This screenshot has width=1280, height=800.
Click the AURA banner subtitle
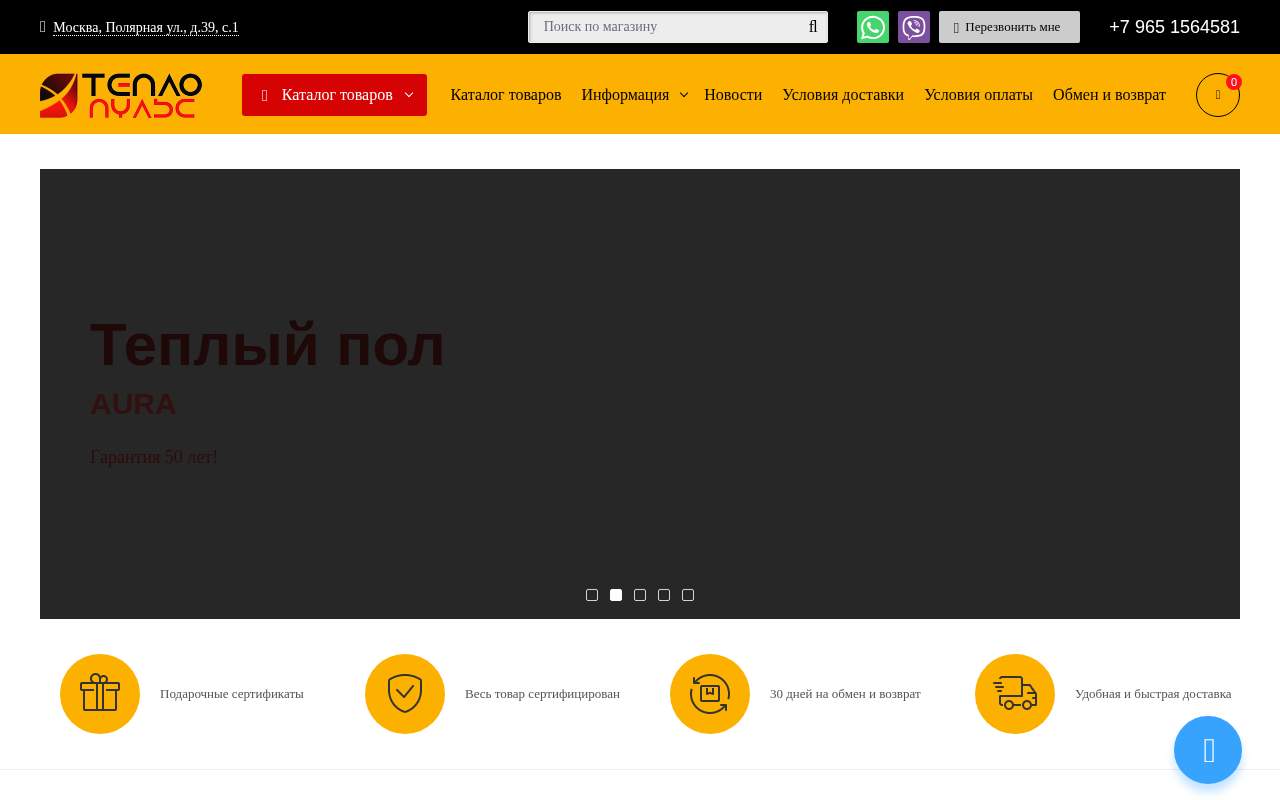click(133, 404)
